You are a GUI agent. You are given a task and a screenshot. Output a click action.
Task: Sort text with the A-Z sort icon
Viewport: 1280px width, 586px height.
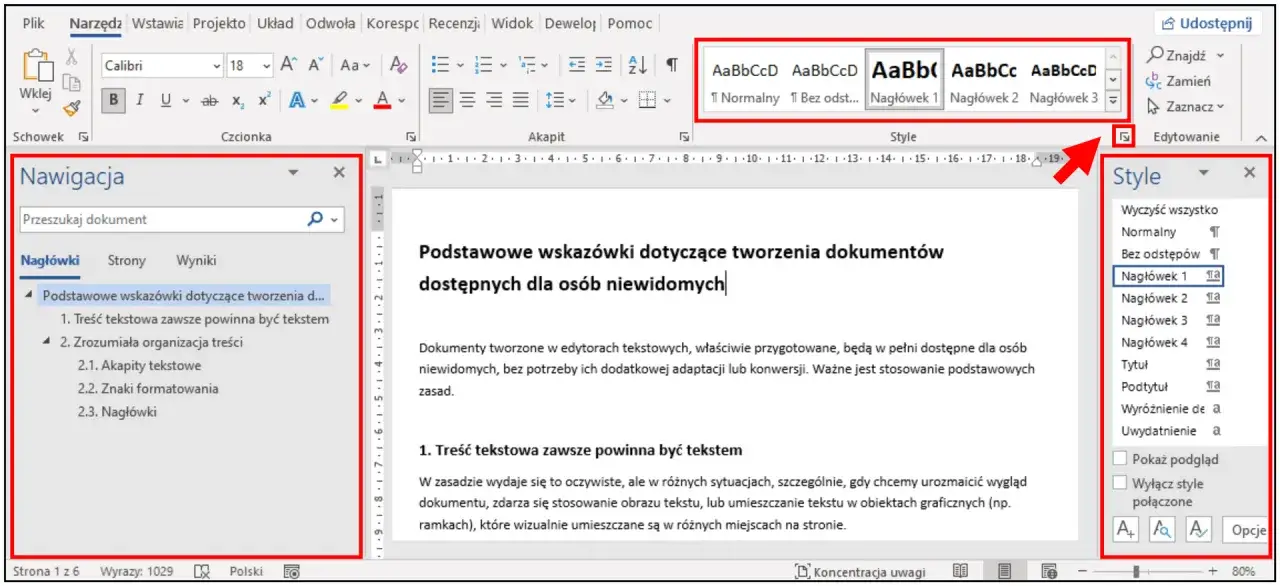point(637,65)
